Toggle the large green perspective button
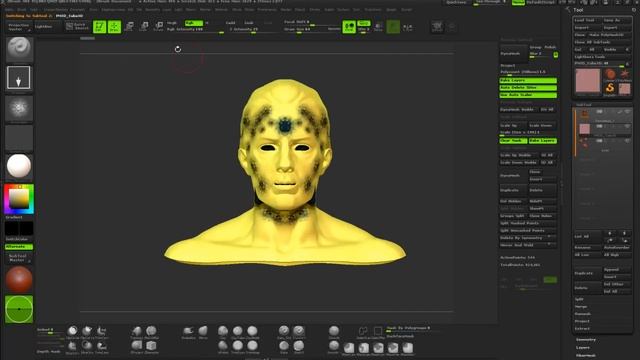 349,27
